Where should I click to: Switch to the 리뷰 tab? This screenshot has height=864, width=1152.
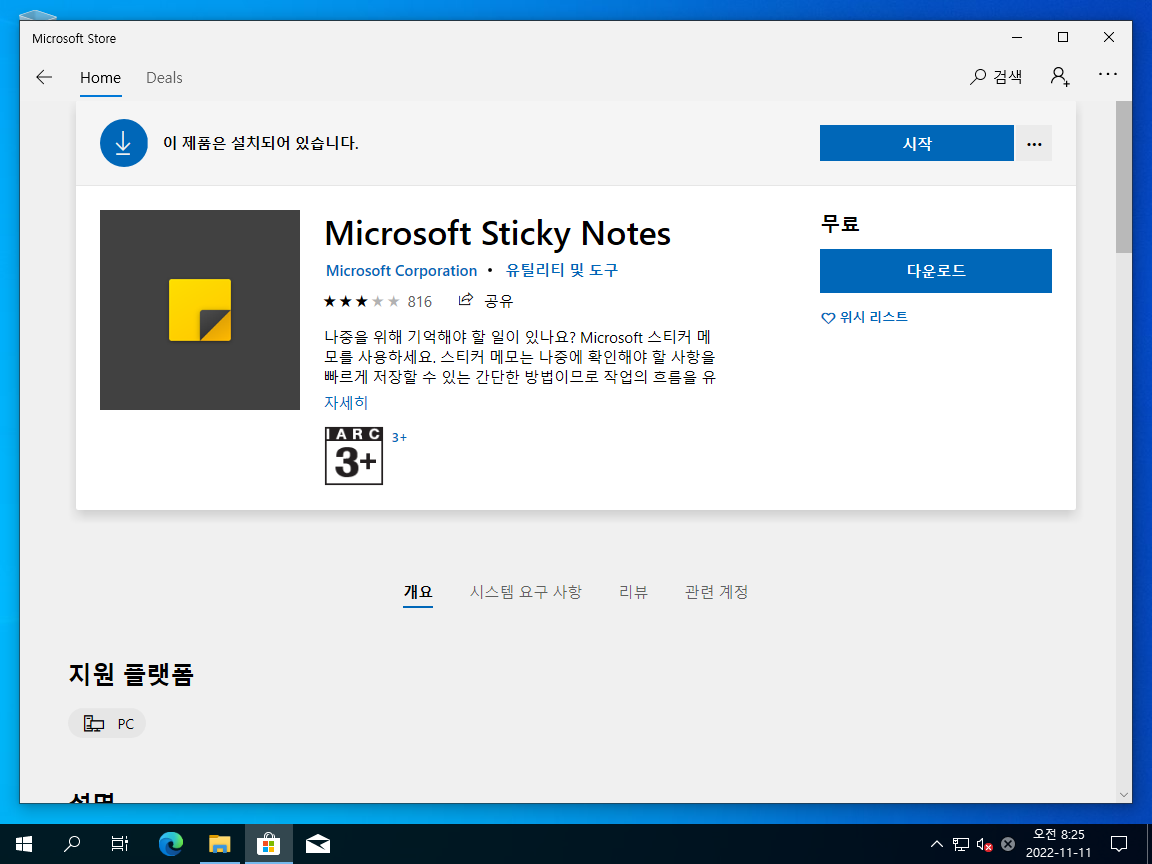coord(633,592)
